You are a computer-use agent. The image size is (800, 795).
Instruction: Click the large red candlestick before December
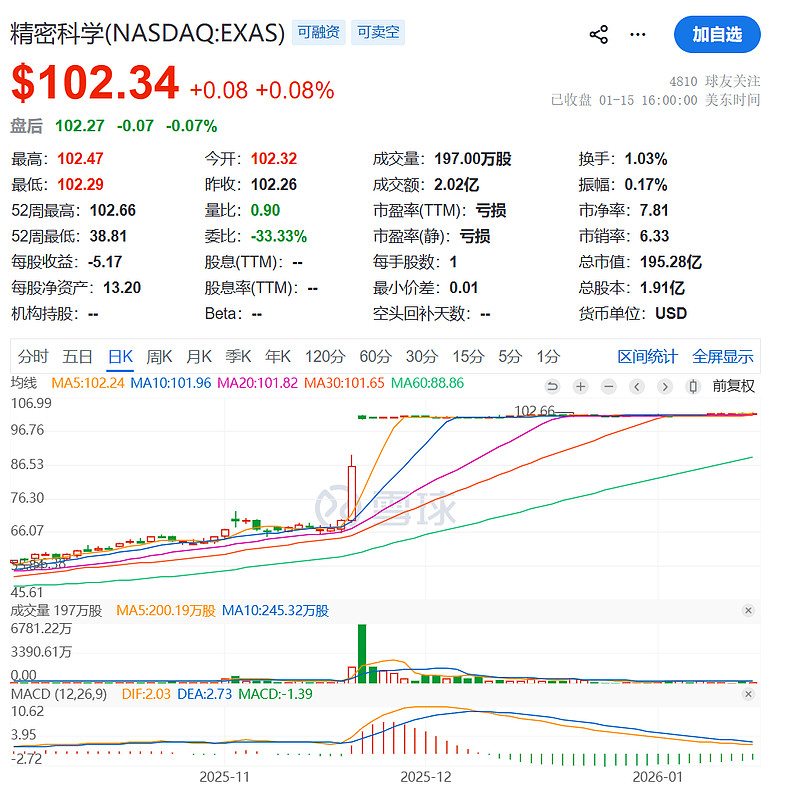coord(352,492)
